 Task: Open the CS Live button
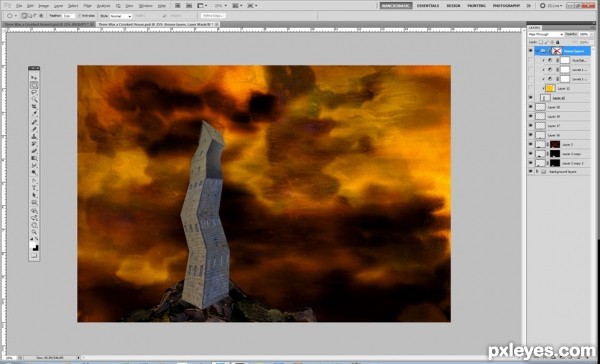550,6
